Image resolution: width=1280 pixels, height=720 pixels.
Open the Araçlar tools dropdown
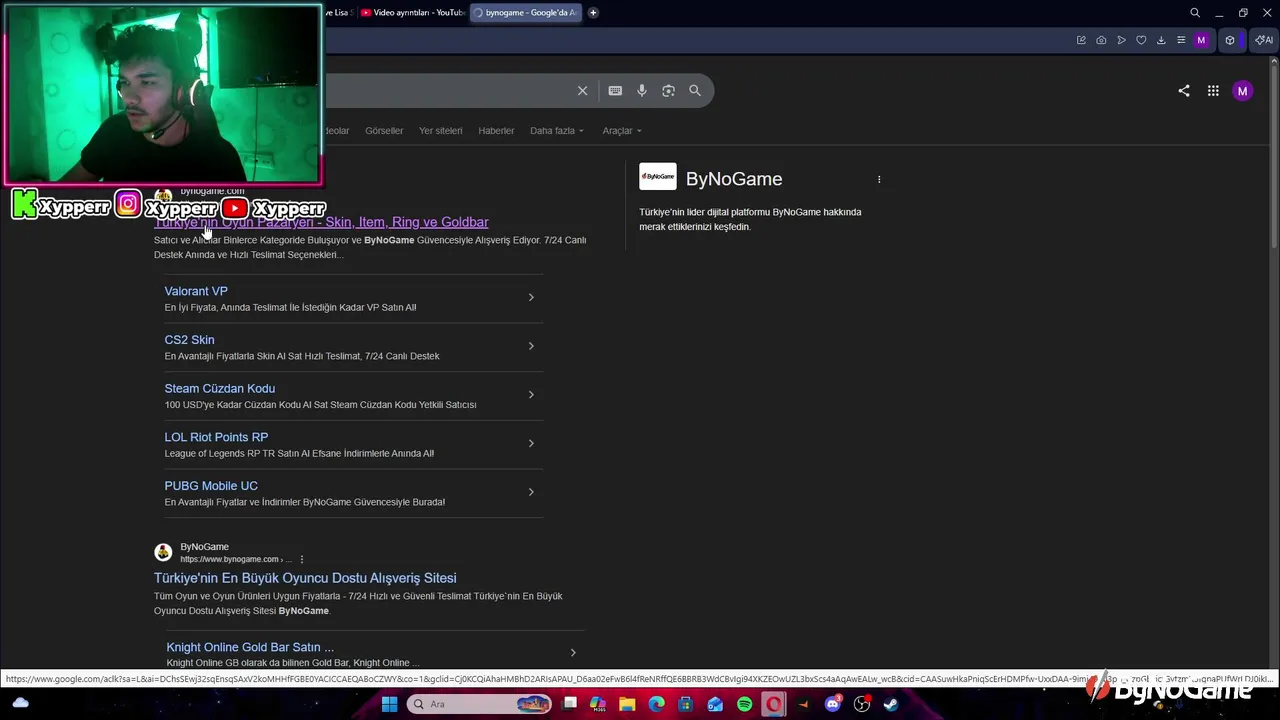(622, 131)
